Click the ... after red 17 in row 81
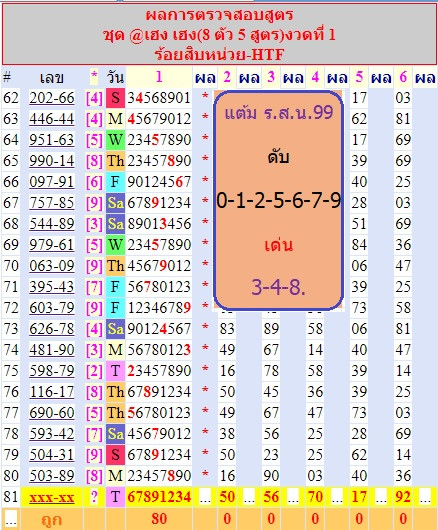The width and height of the screenshot is (438, 530). (x=381, y=498)
